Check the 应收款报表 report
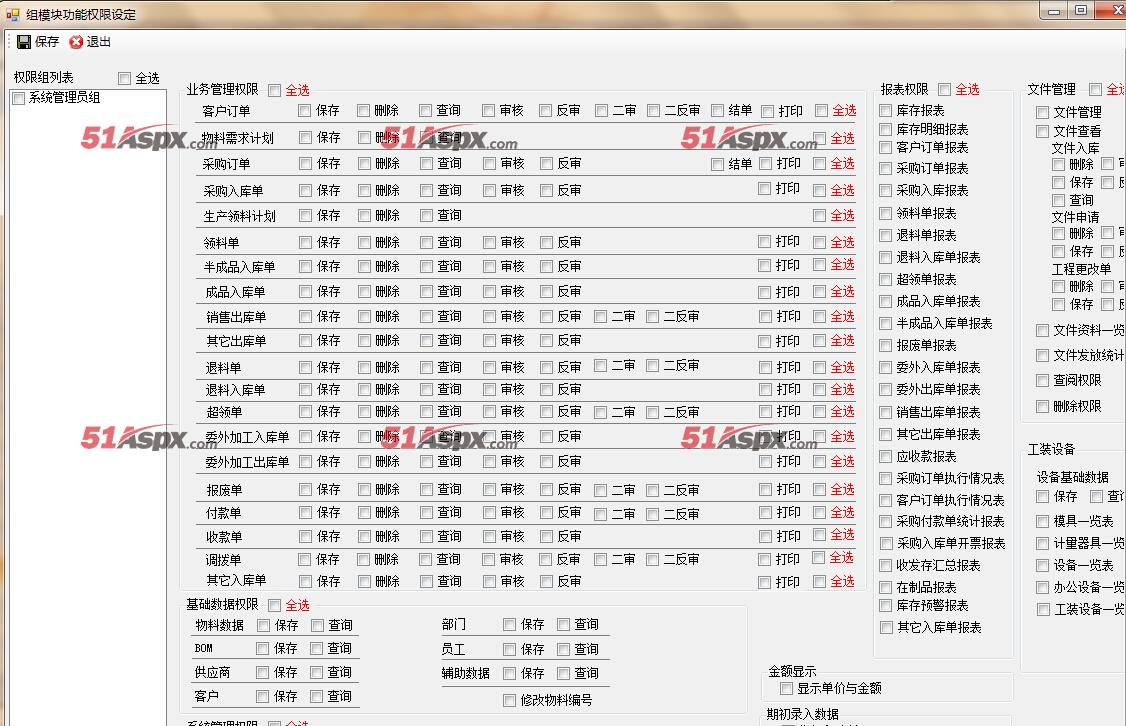The height and width of the screenshot is (726, 1126). click(885, 457)
